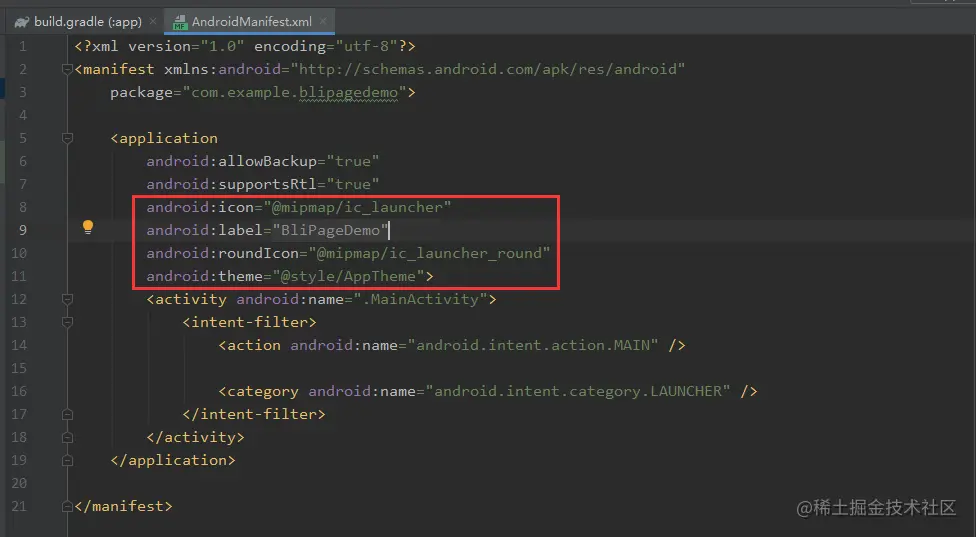Collapse the activity tag fold on line 12
The image size is (976, 537).
pyautogui.click(x=68, y=299)
